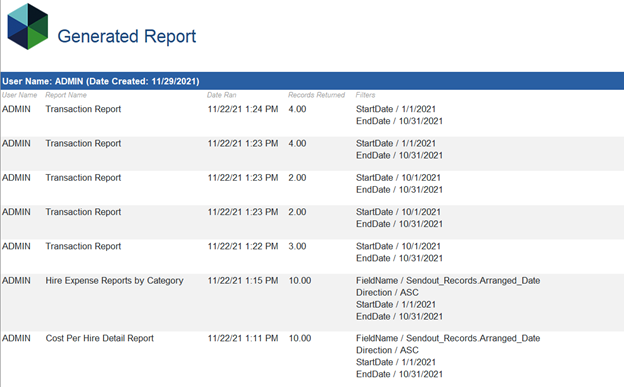This screenshot has height=387, width=624.
Task: Select the User Name ADMIN header bar
Action: coord(312,81)
